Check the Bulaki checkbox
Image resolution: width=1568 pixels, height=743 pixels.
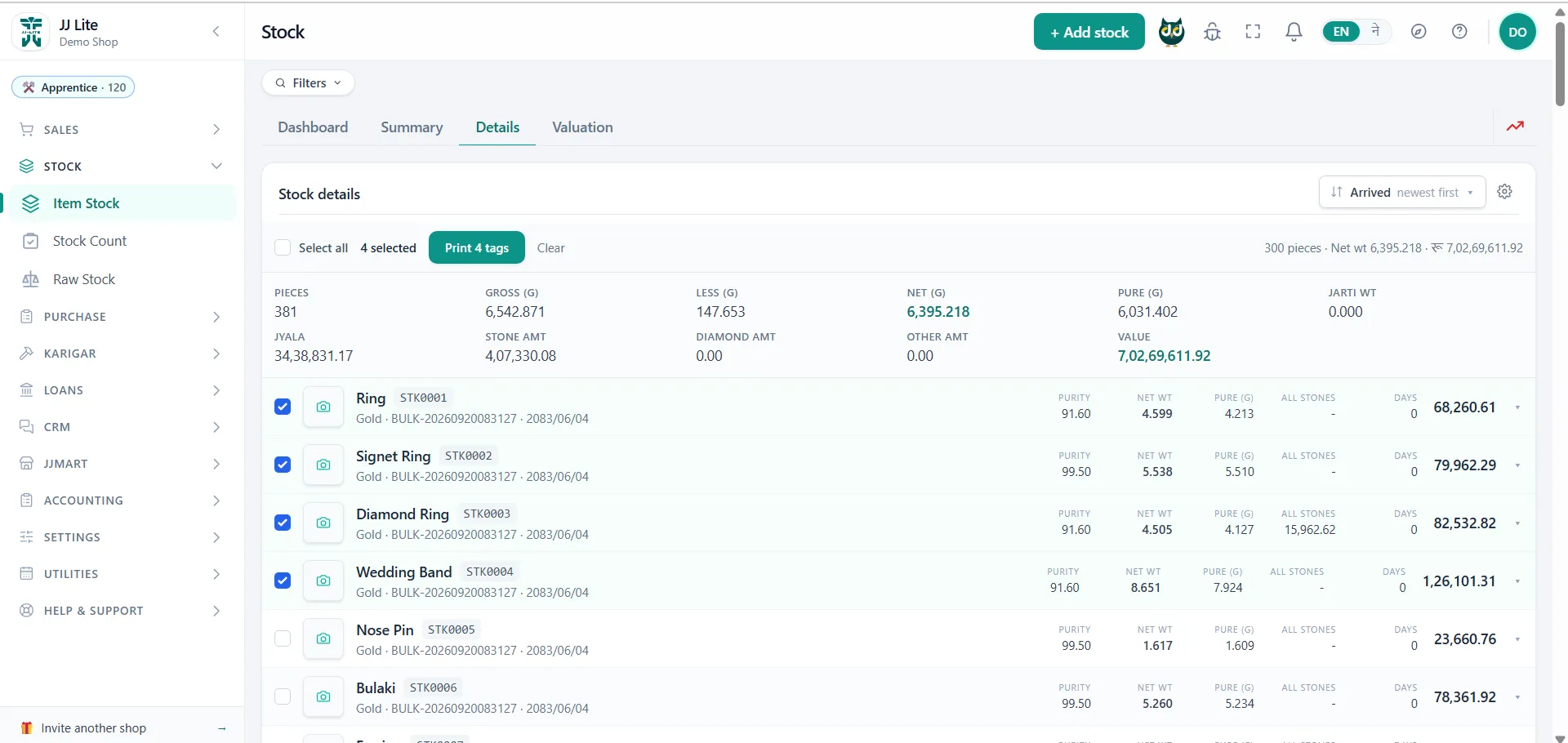click(283, 696)
